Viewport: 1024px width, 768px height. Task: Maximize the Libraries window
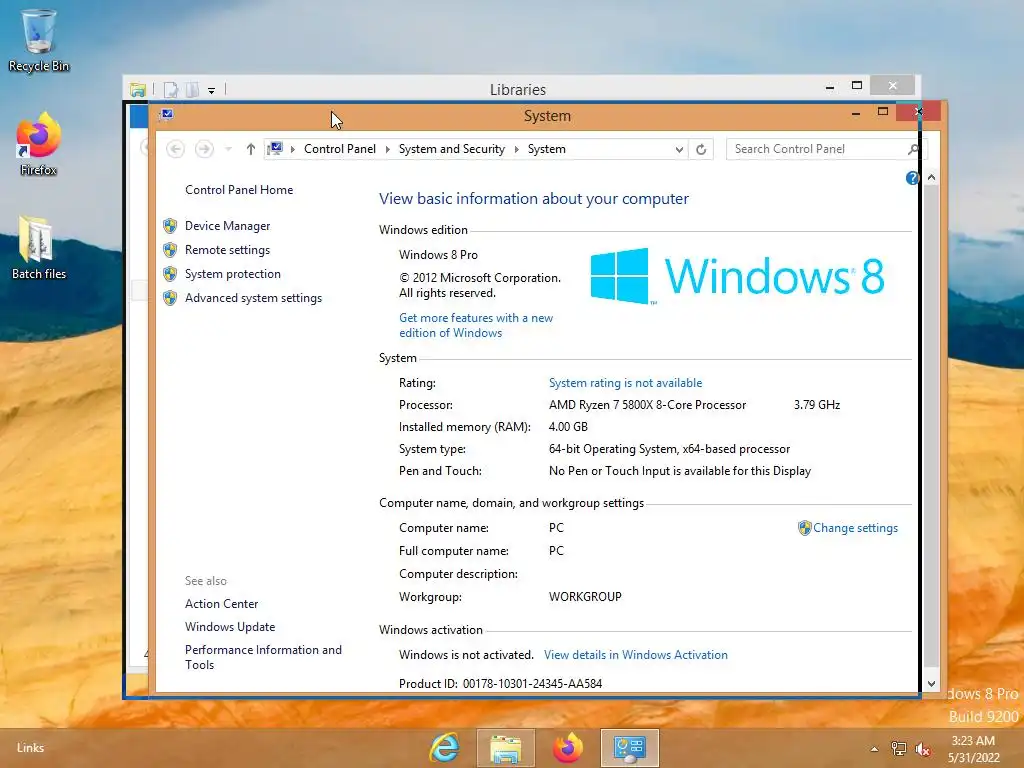[x=857, y=86]
